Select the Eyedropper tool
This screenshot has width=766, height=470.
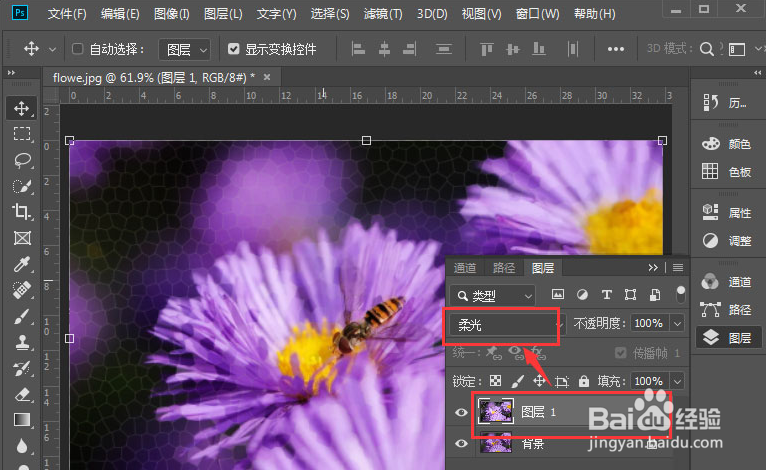(x=21, y=264)
